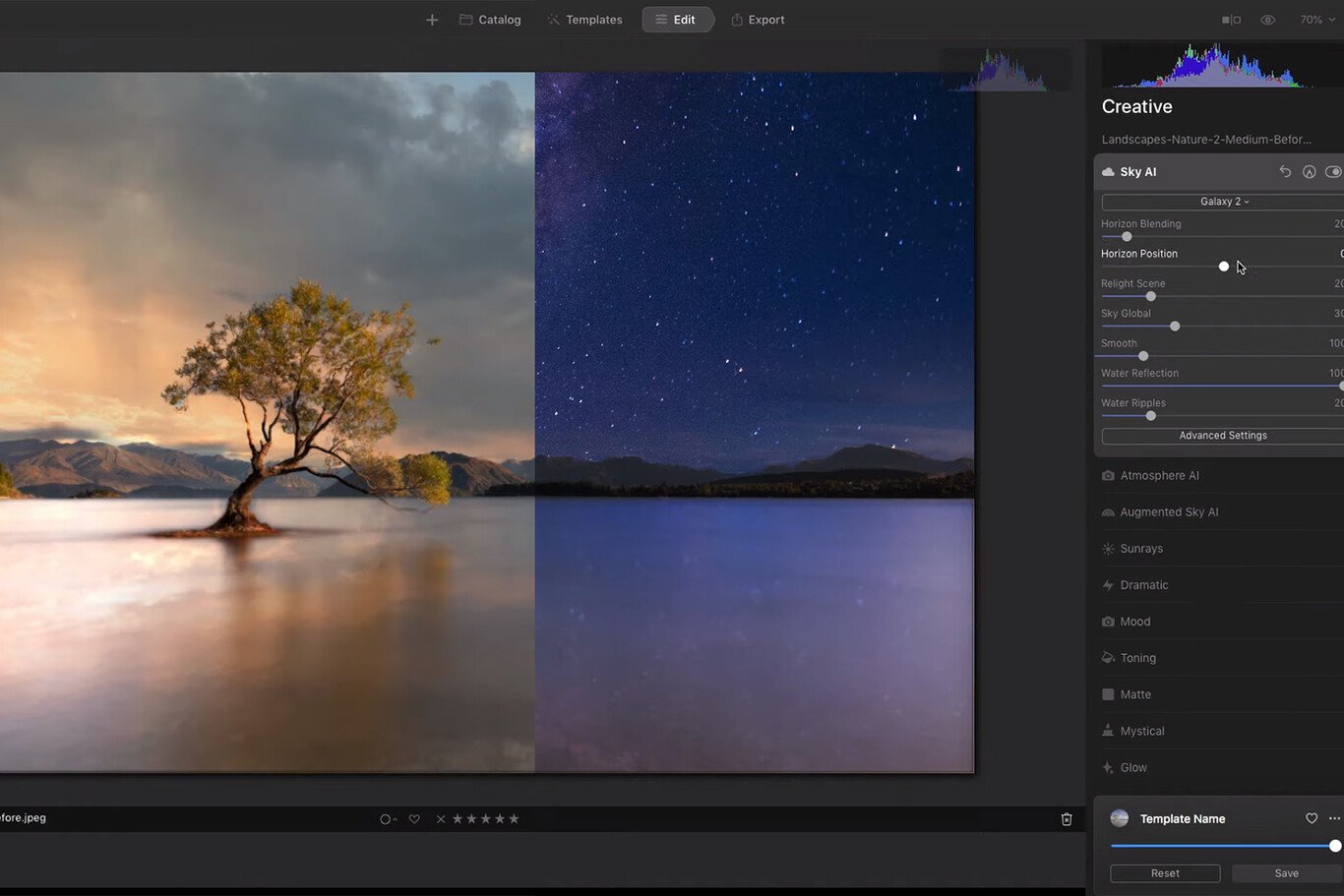Reject photo with the X icon
This screenshot has width=1344, height=896.
441,819
